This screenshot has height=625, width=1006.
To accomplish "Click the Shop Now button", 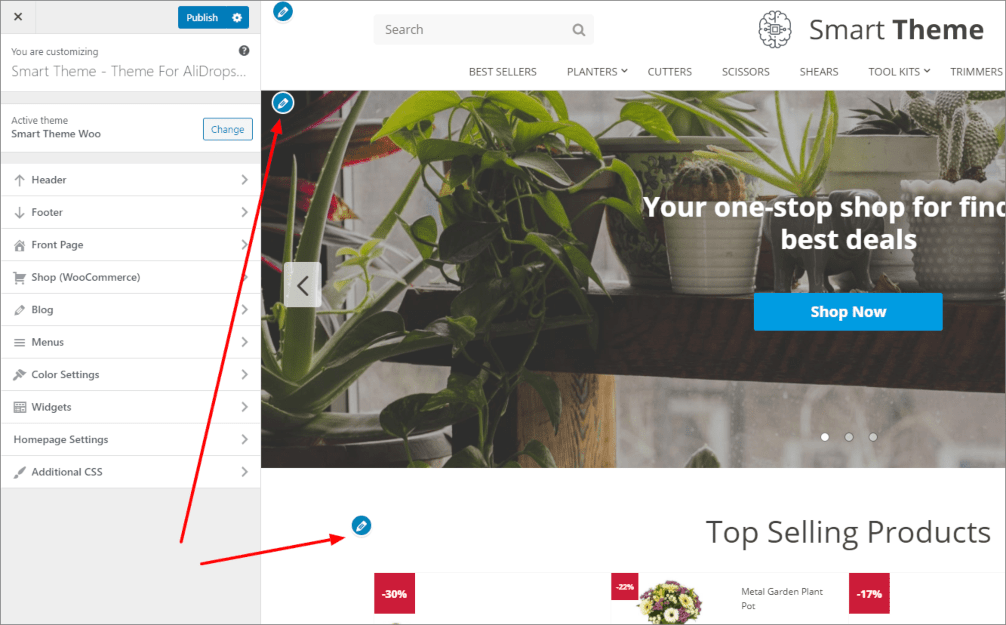I will (x=848, y=312).
